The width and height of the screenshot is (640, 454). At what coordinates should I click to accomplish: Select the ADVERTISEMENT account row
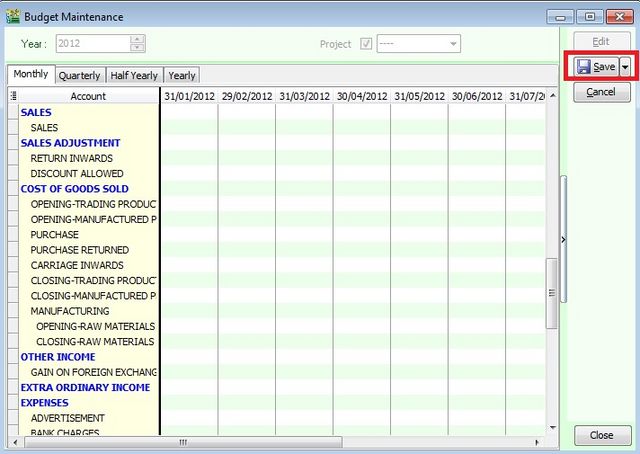pyautogui.click(x=67, y=418)
